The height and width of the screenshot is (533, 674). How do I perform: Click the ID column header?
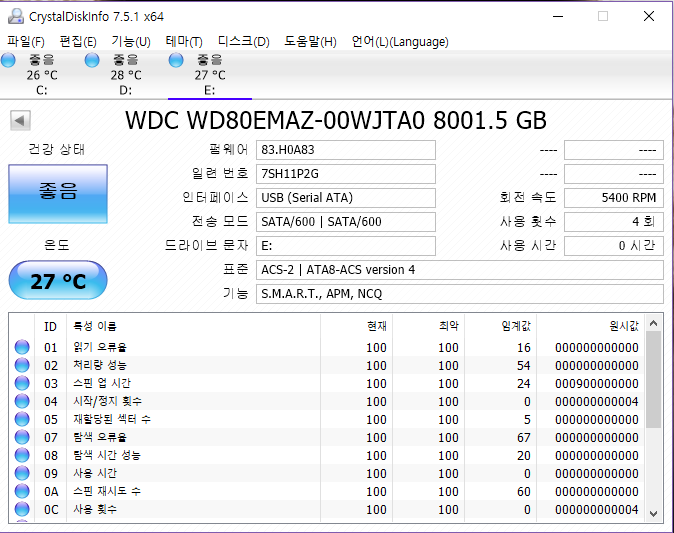point(50,327)
